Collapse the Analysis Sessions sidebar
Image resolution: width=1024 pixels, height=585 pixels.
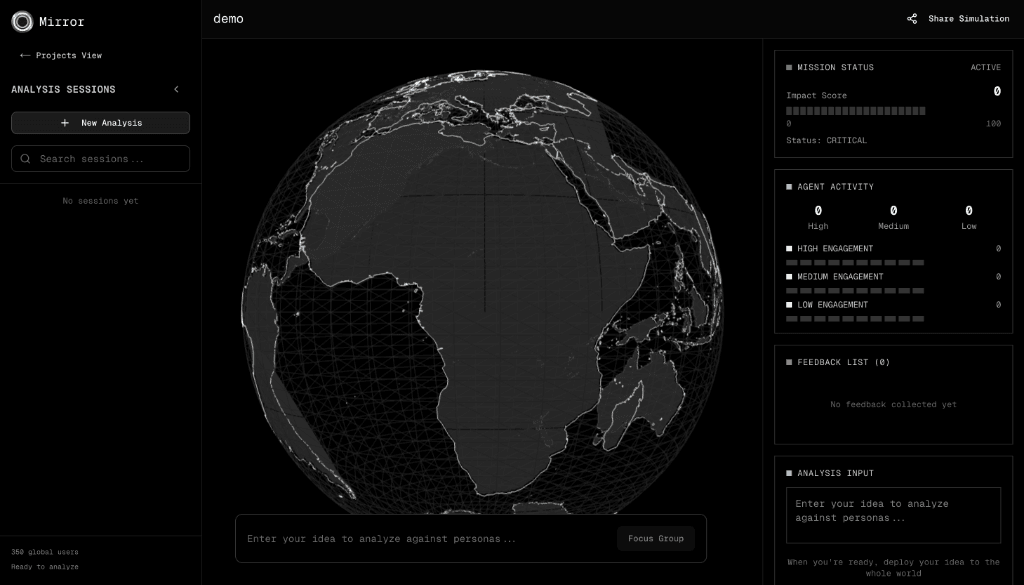(177, 90)
